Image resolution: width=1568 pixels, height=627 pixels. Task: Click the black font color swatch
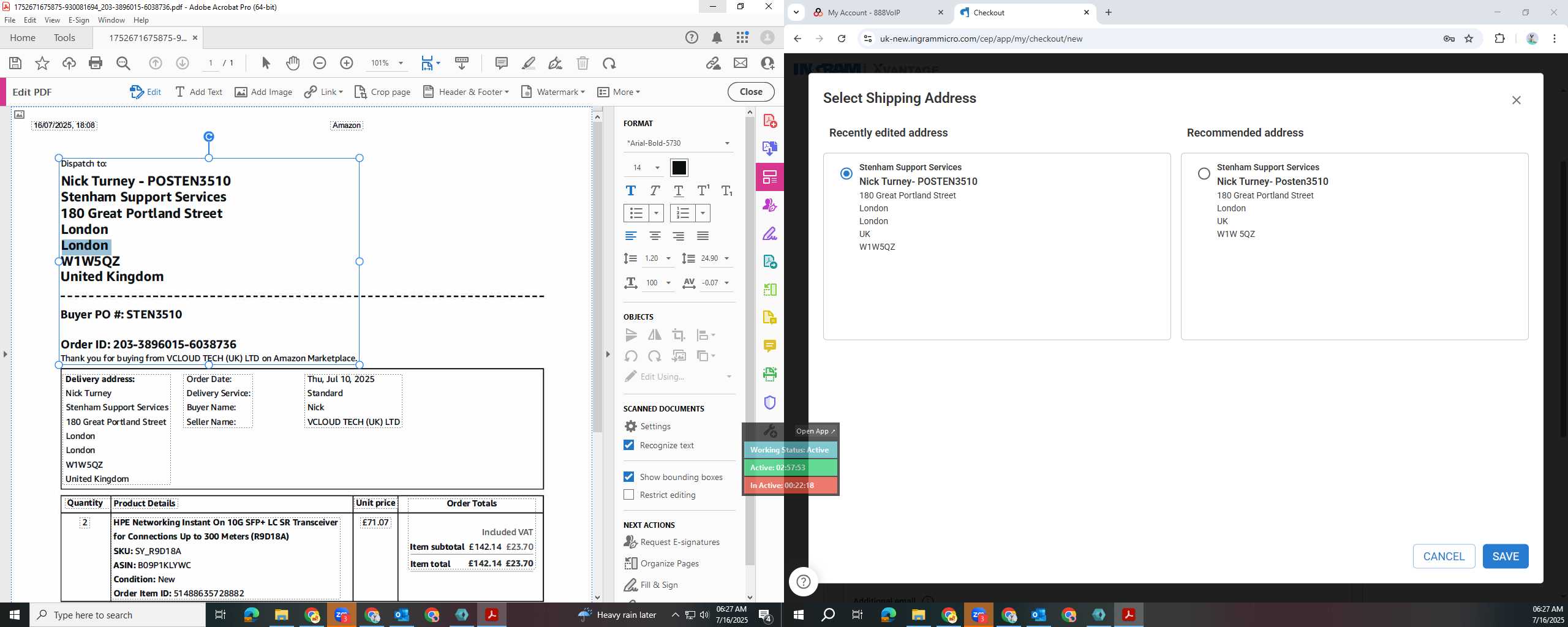679,168
